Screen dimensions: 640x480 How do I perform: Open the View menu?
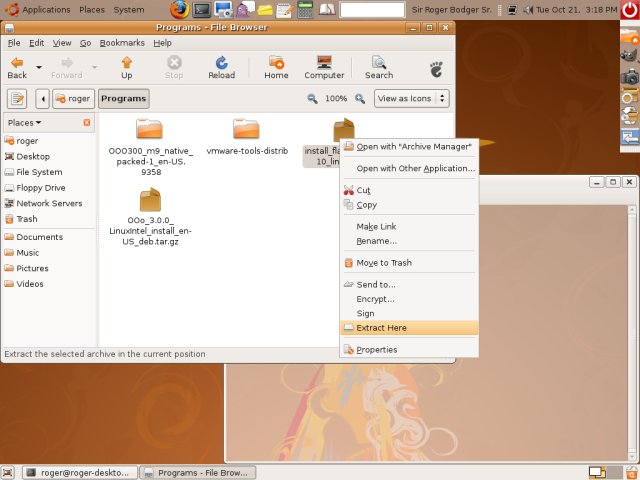[x=62, y=43]
